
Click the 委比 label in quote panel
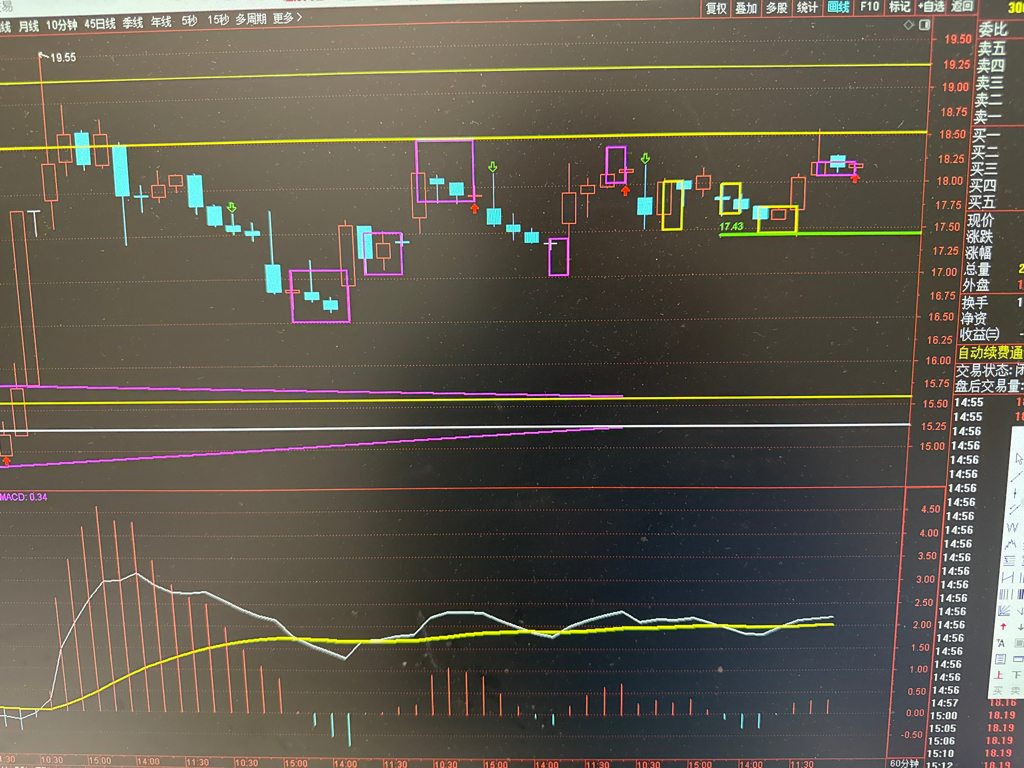coord(993,29)
